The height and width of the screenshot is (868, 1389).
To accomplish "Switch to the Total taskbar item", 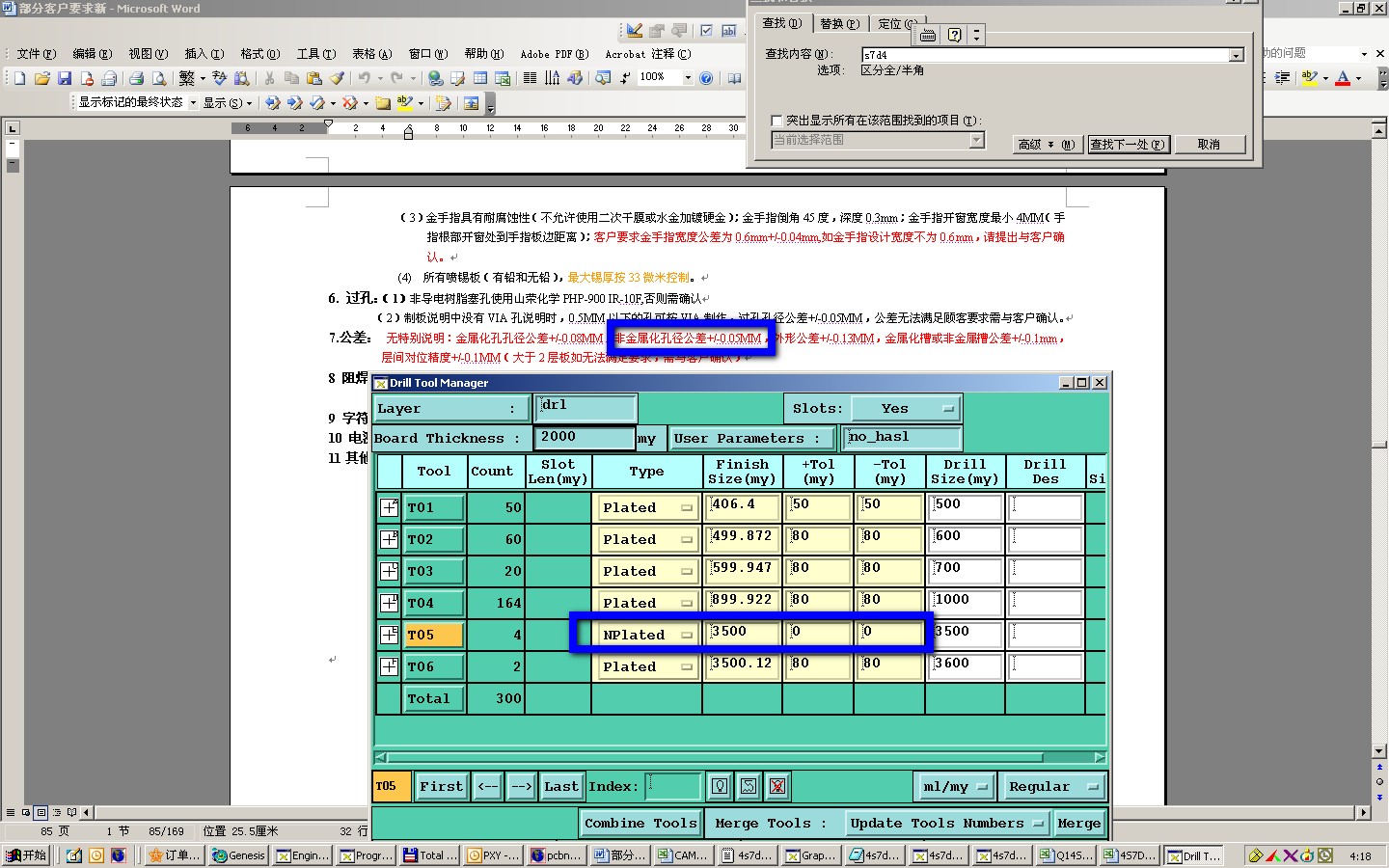I will tap(430, 855).
